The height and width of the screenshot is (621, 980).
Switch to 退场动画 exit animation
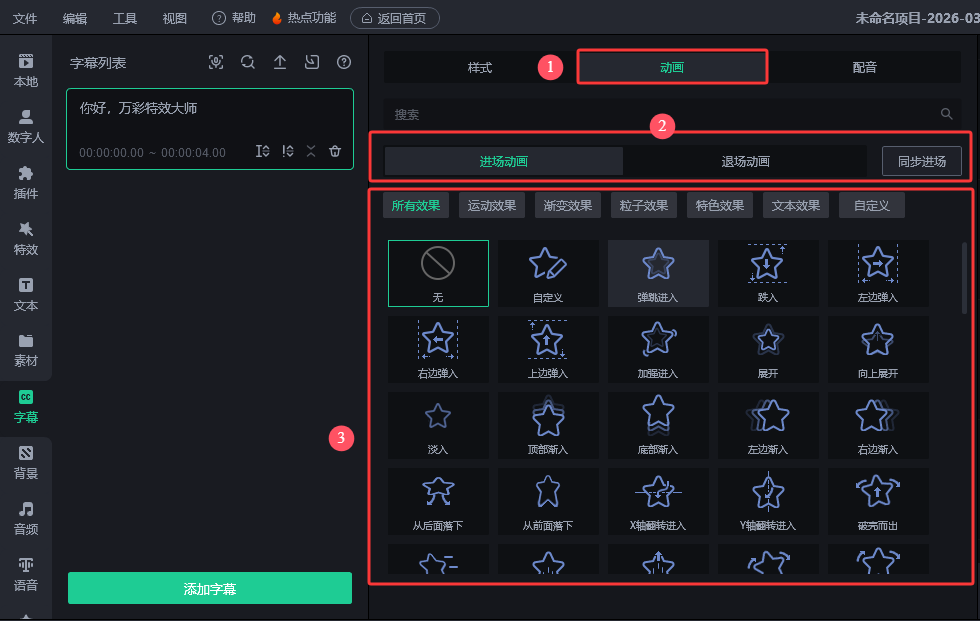(x=745, y=161)
